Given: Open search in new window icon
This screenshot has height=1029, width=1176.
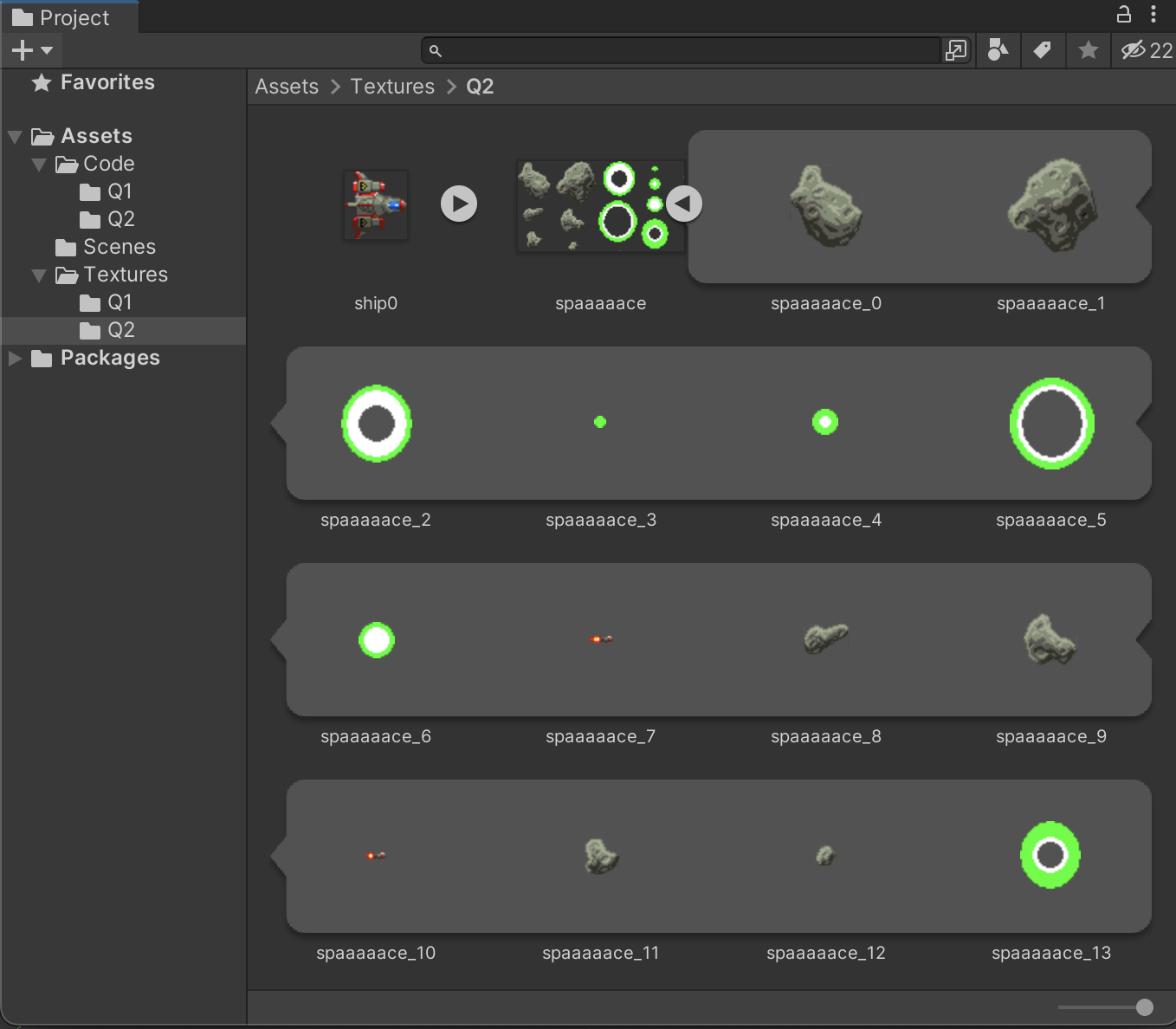Looking at the screenshot, I should click(955, 50).
